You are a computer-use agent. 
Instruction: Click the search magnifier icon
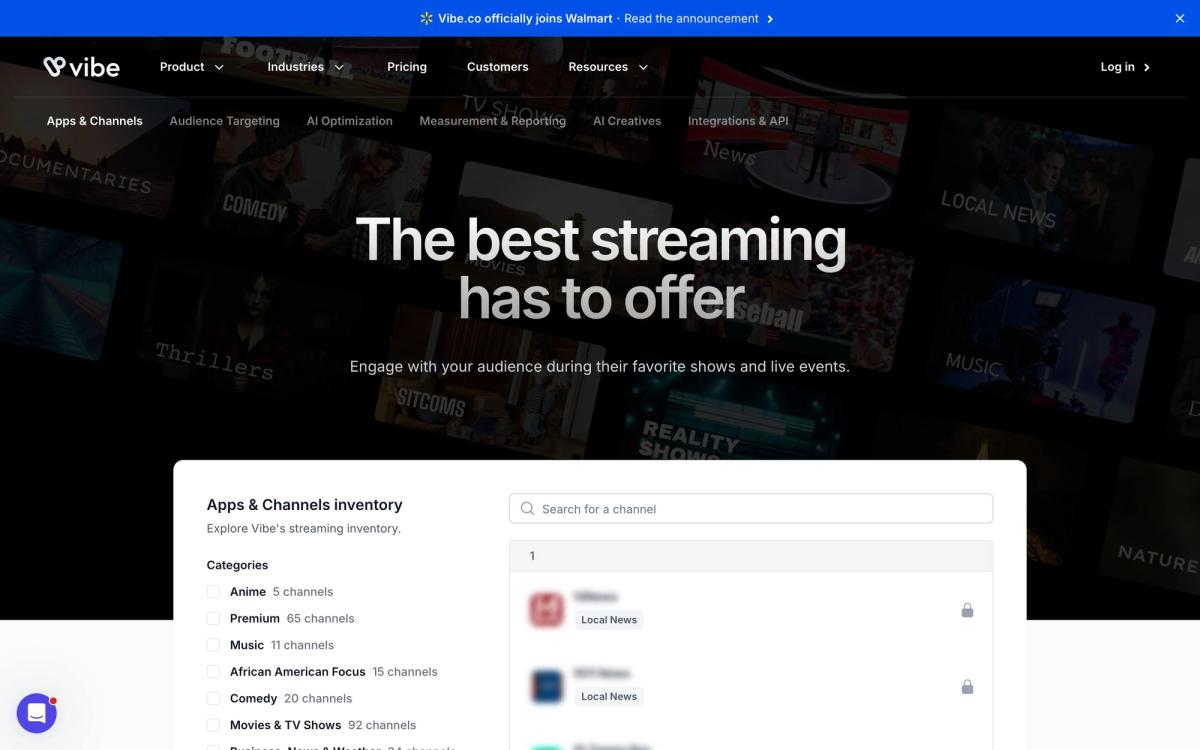(528, 508)
